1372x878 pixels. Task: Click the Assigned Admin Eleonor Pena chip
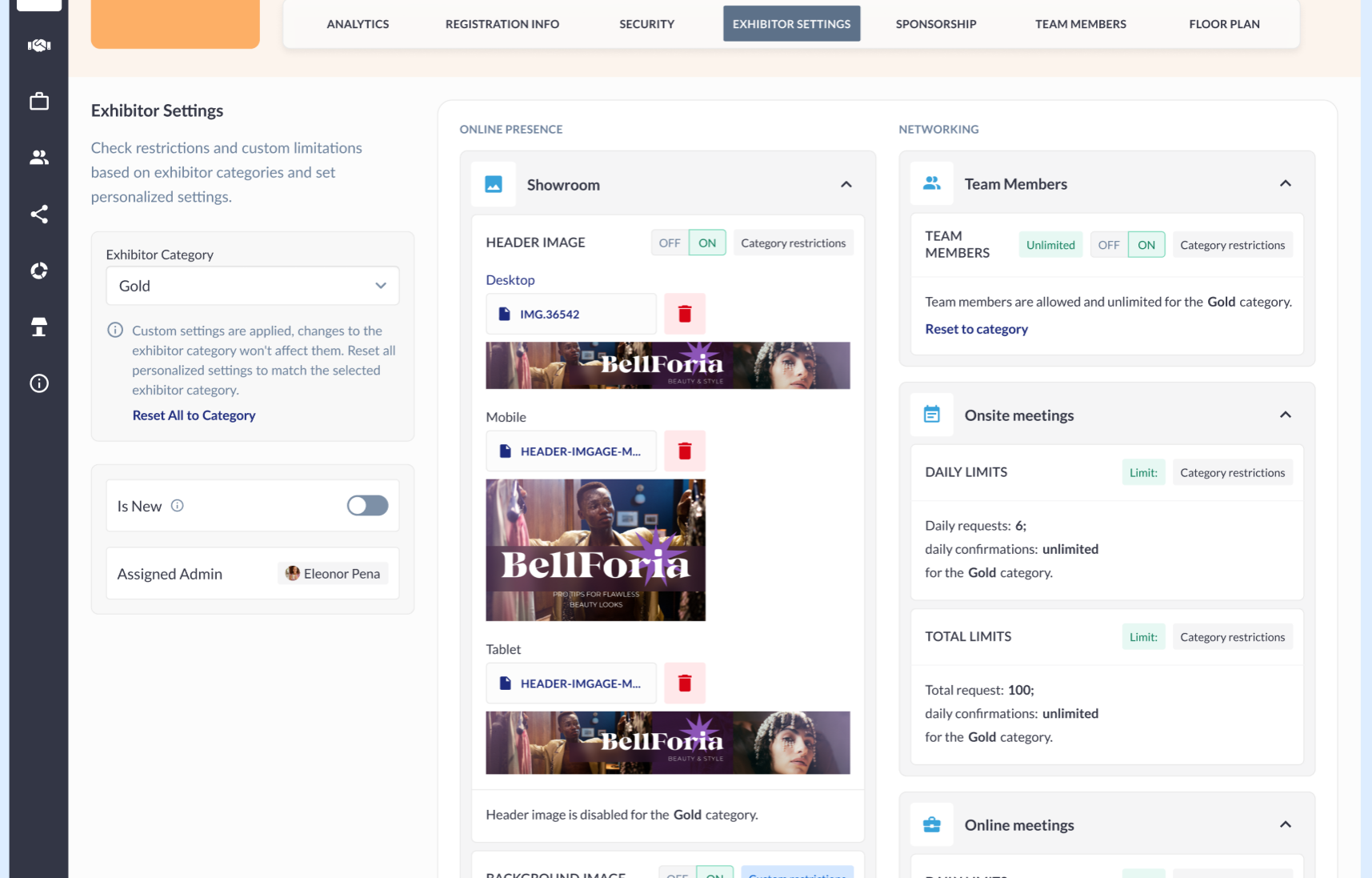click(333, 573)
